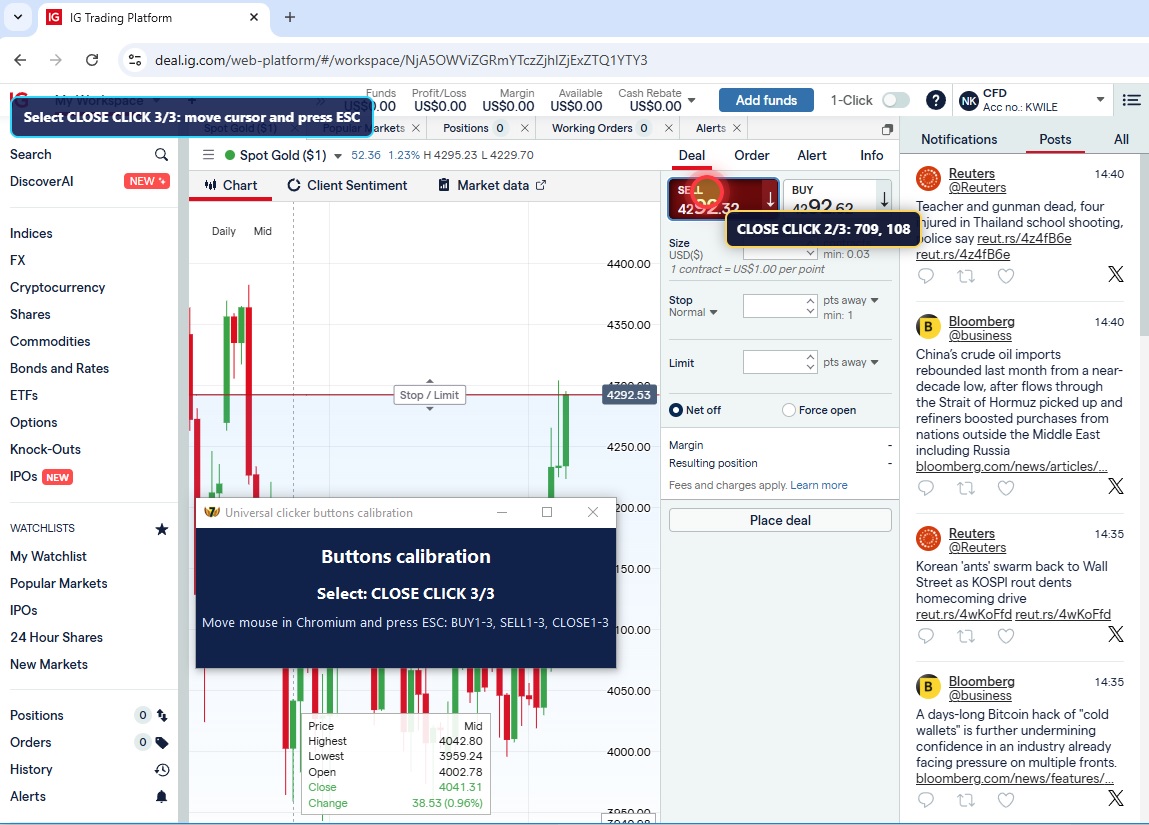Click the Watchlists star icon
This screenshot has height=825, width=1149.
[x=162, y=529]
